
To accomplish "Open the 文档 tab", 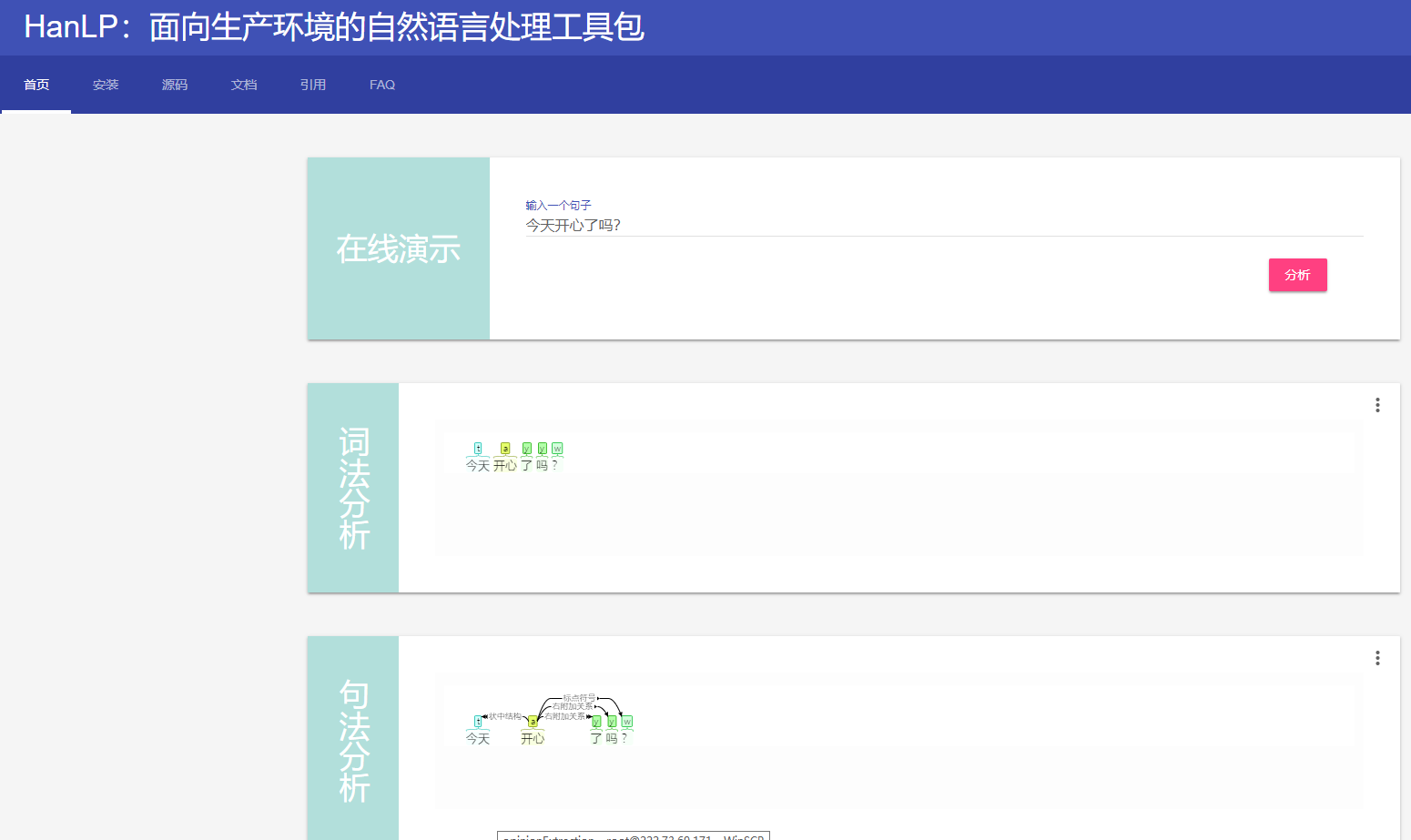I will pos(244,85).
